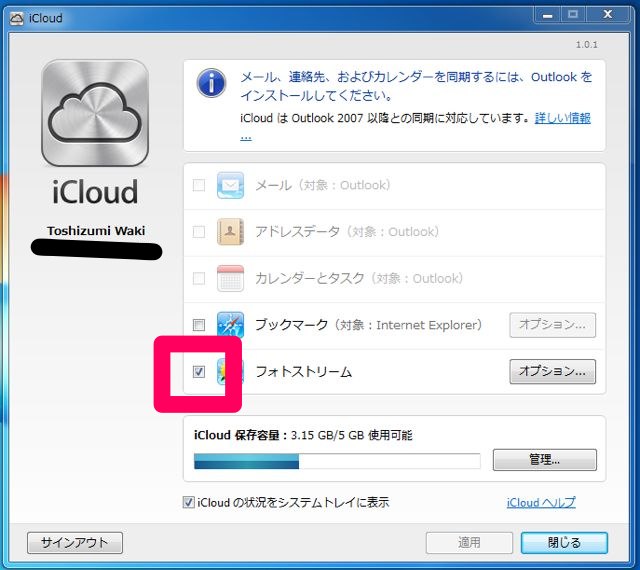Viewport: 640px width, 570px height.
Task: Click the address book contacts icon
Action: click(230, 232)
